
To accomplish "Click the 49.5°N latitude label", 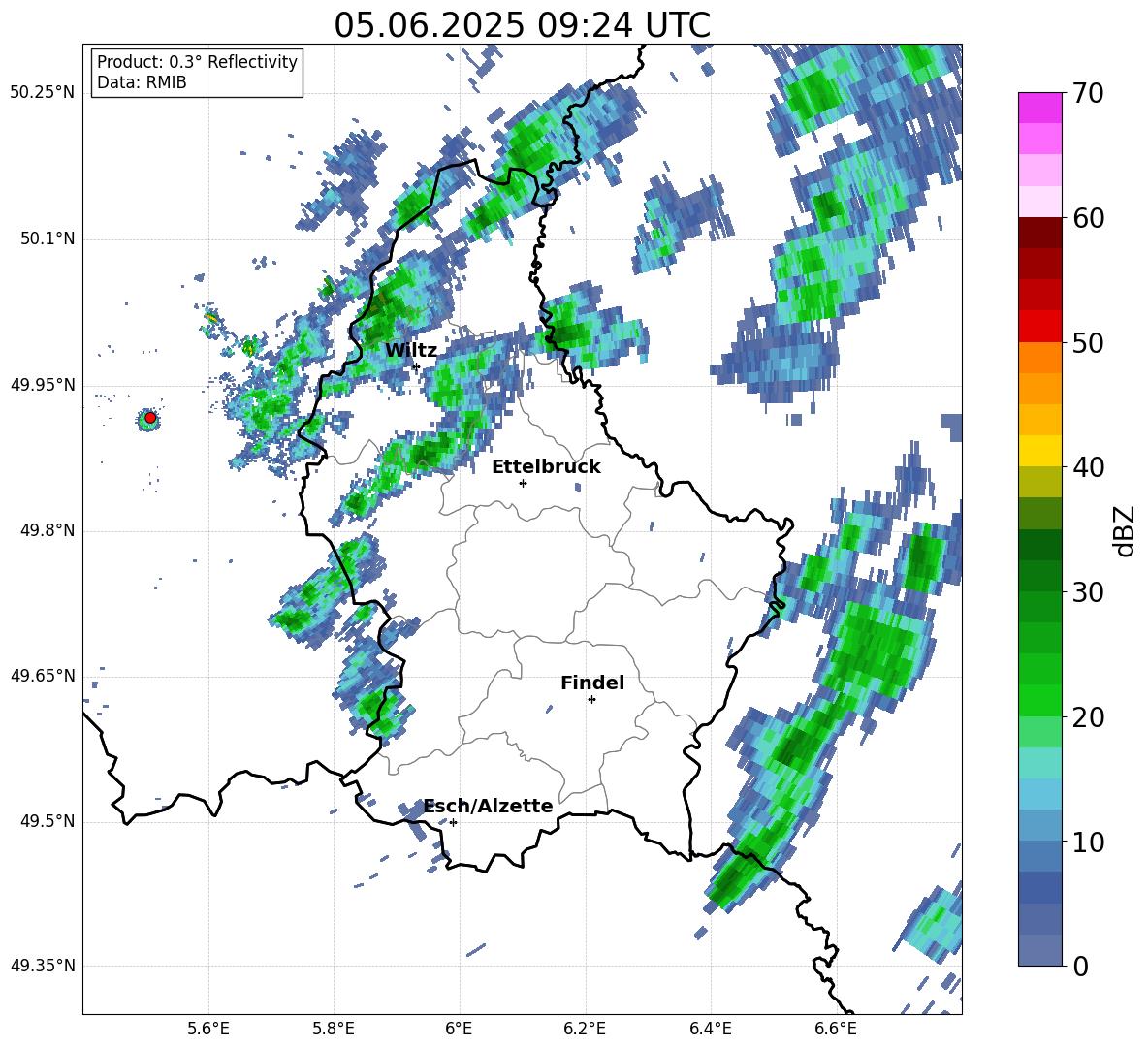I will tap(47, 821).
